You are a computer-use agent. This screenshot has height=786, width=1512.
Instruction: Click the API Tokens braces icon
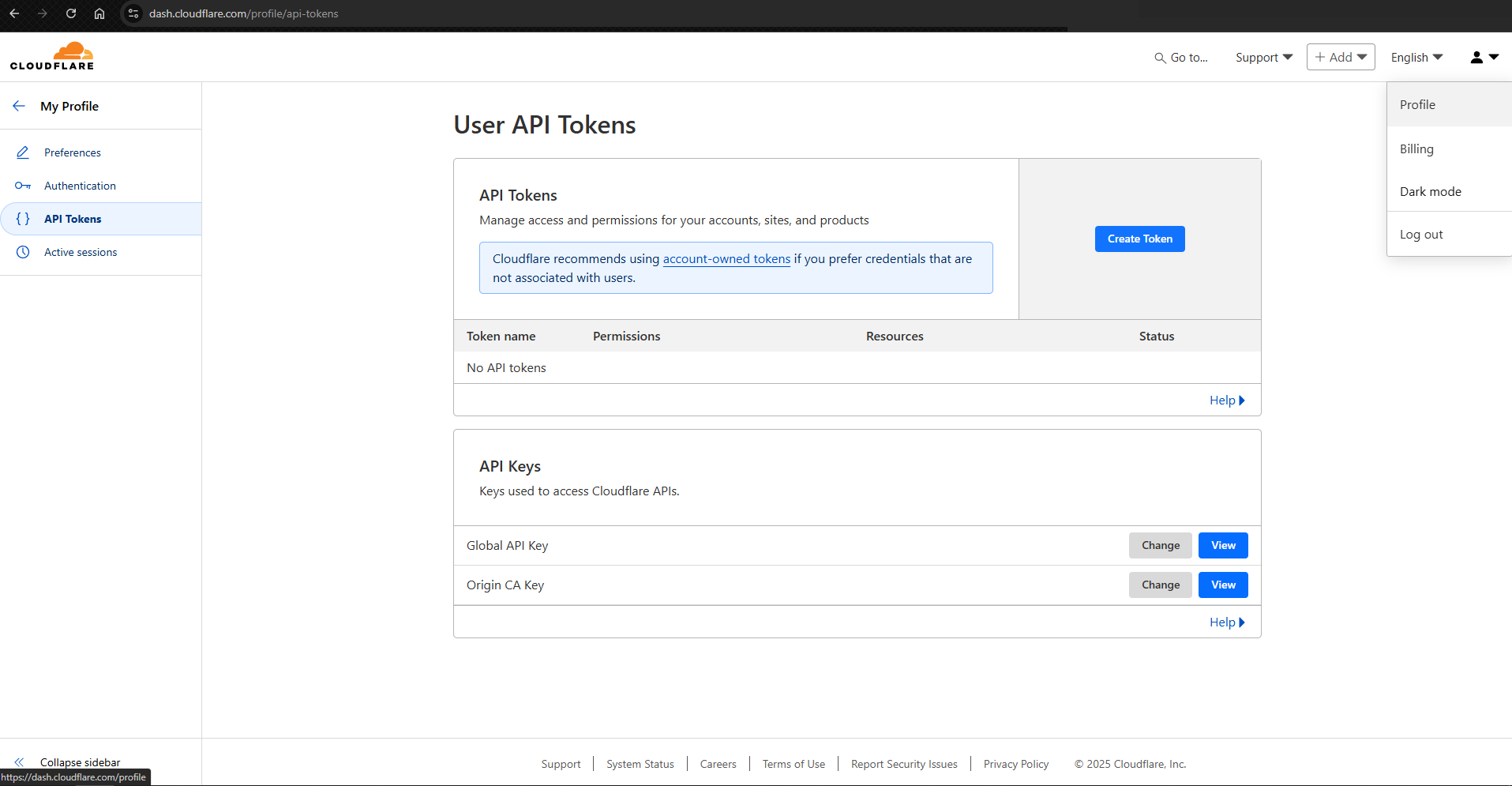23,219
